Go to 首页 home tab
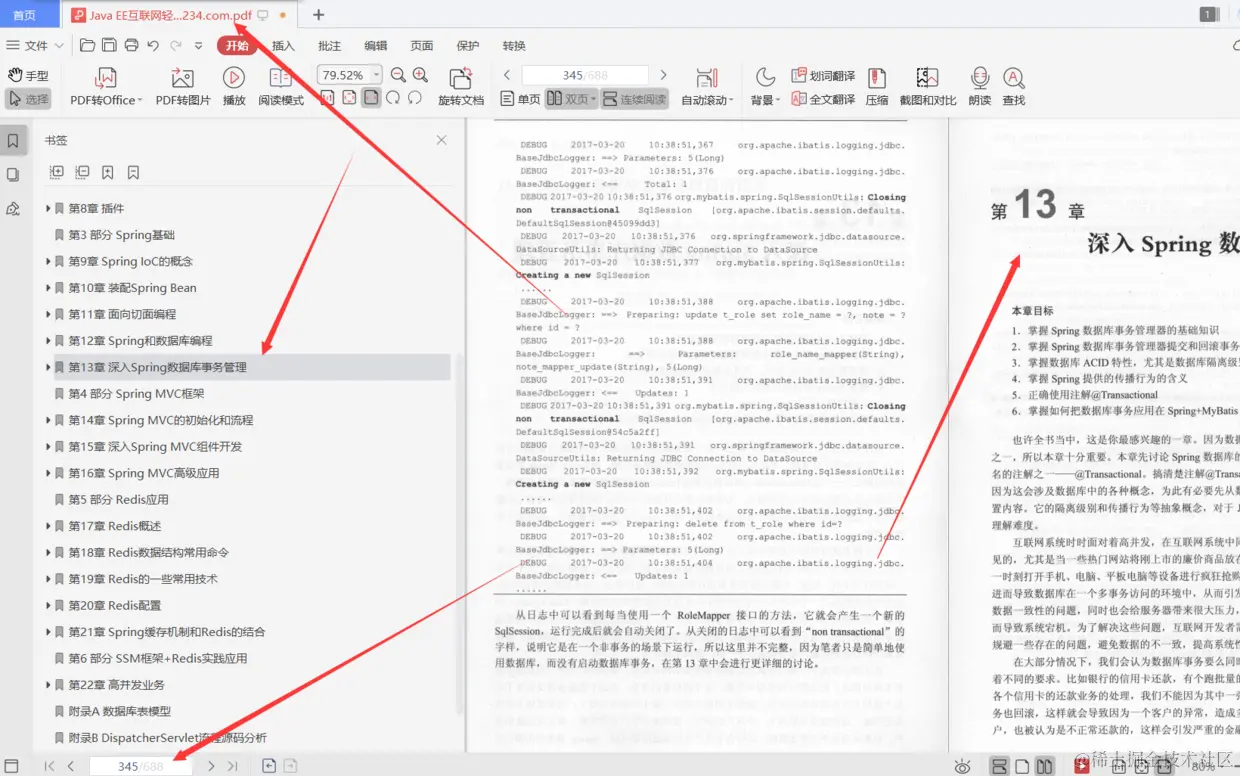 click(25, 15)
